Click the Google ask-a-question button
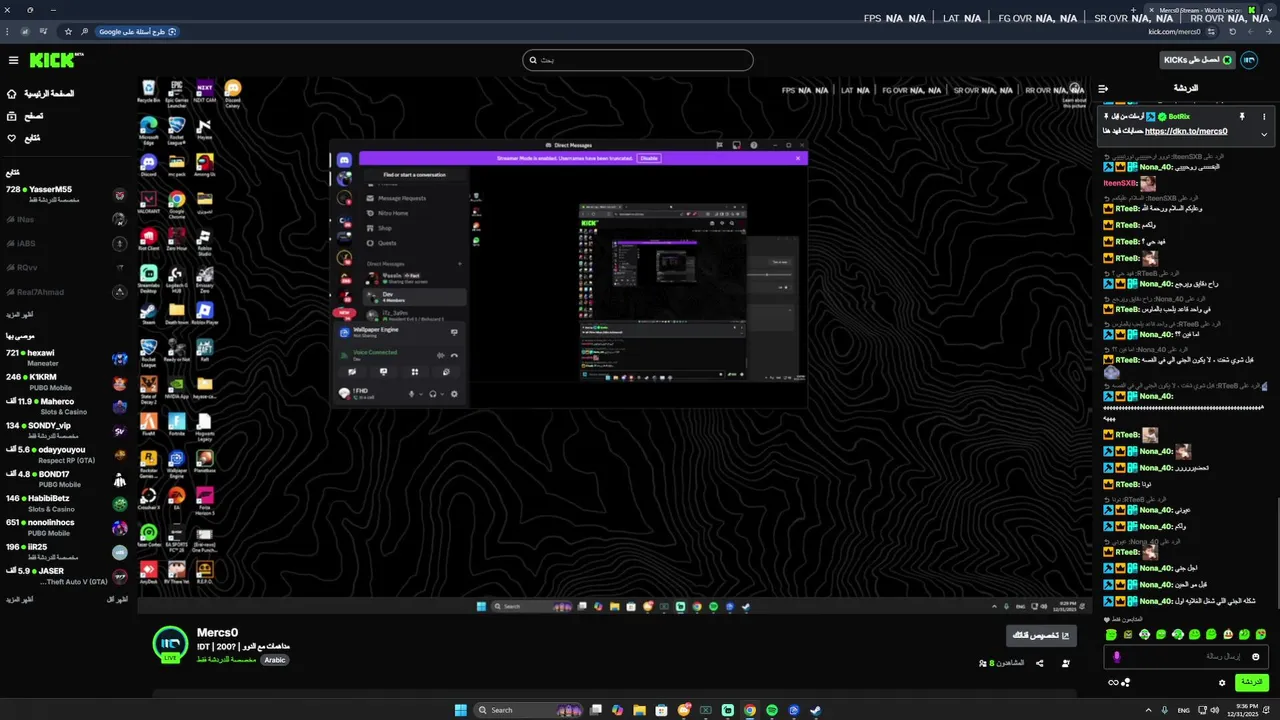This screenshot has height=720, width=1280. [137, 32]
